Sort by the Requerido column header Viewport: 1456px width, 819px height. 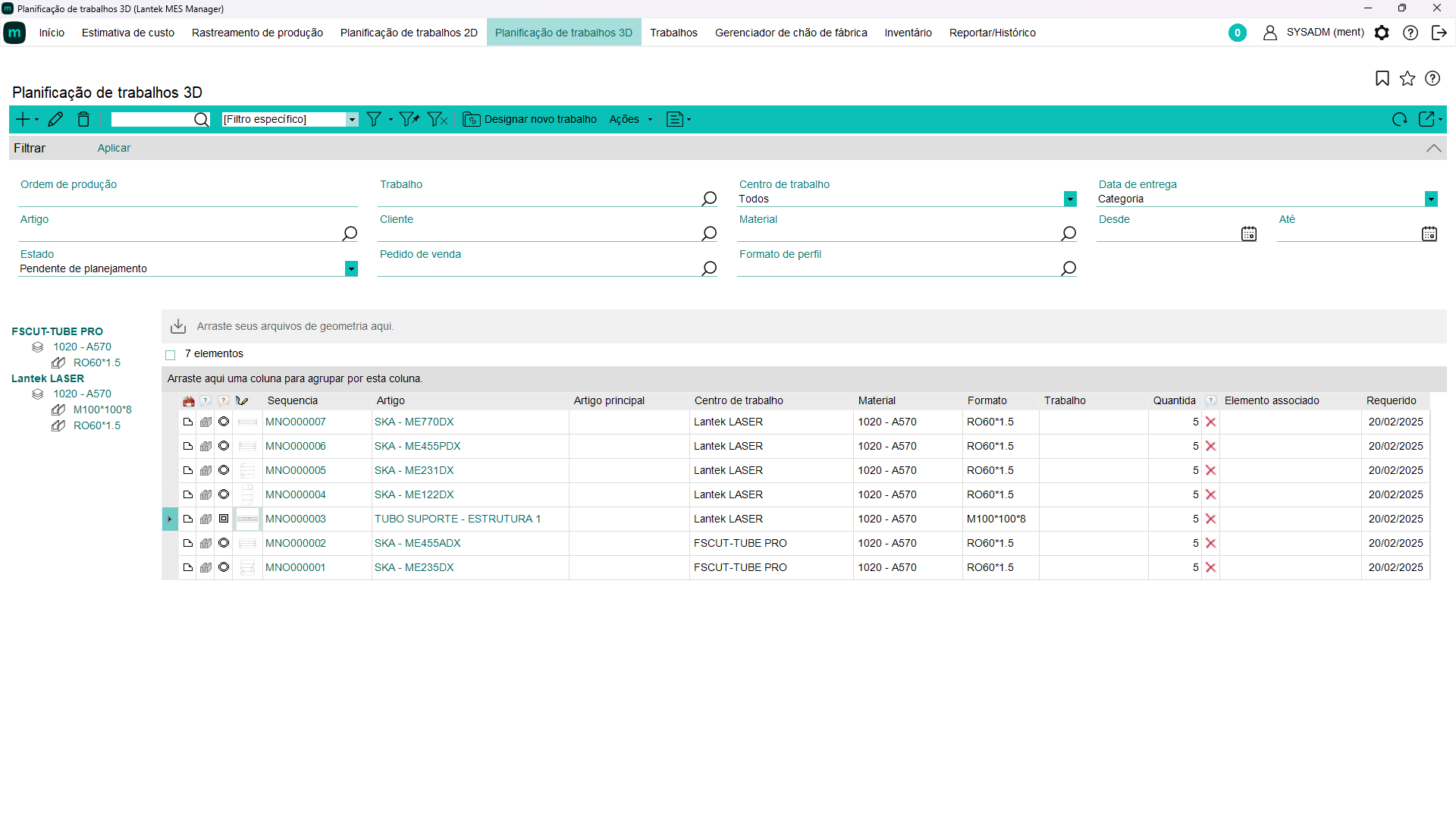1391,401
